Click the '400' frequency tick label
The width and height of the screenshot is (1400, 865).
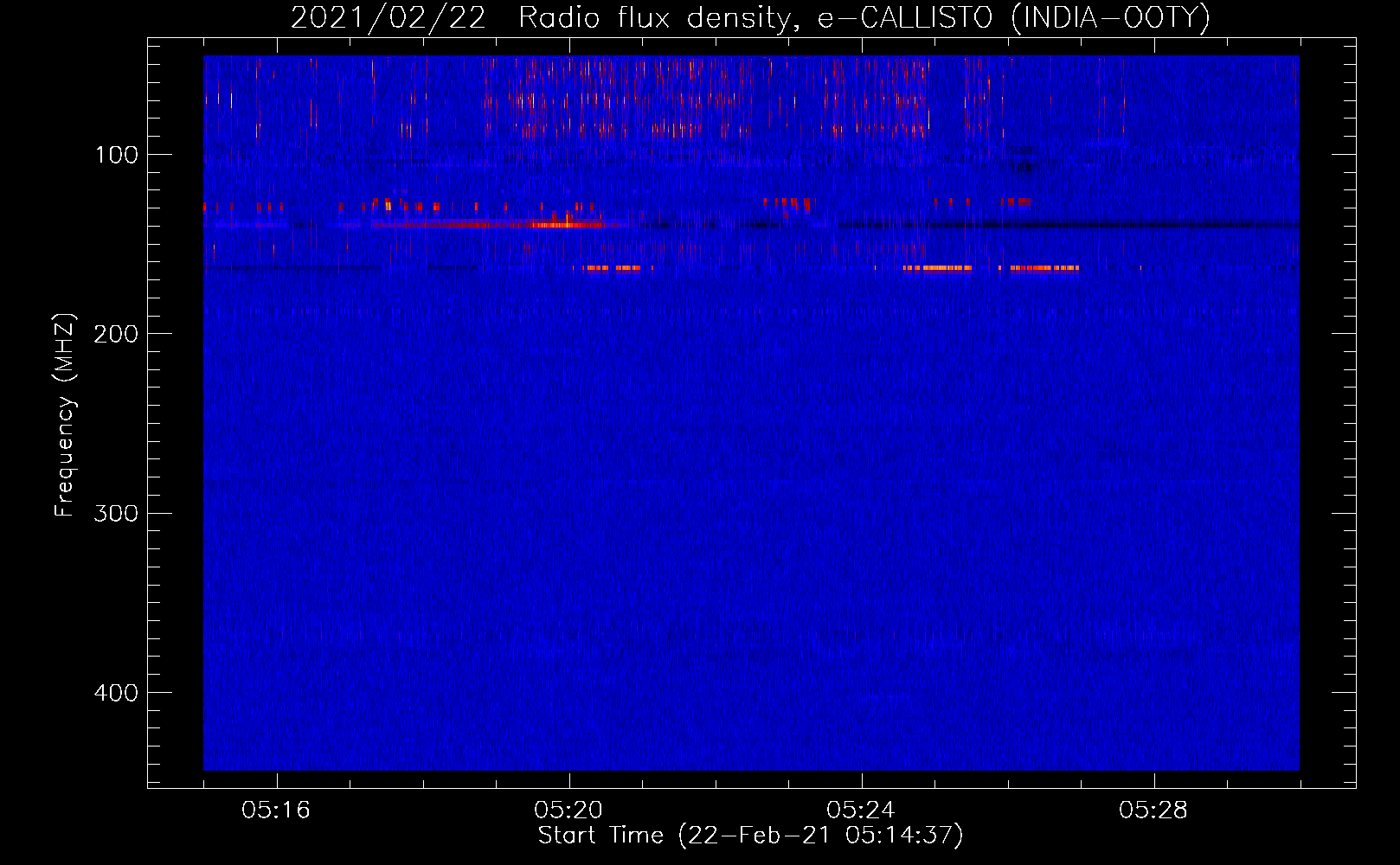pos(116,693)
